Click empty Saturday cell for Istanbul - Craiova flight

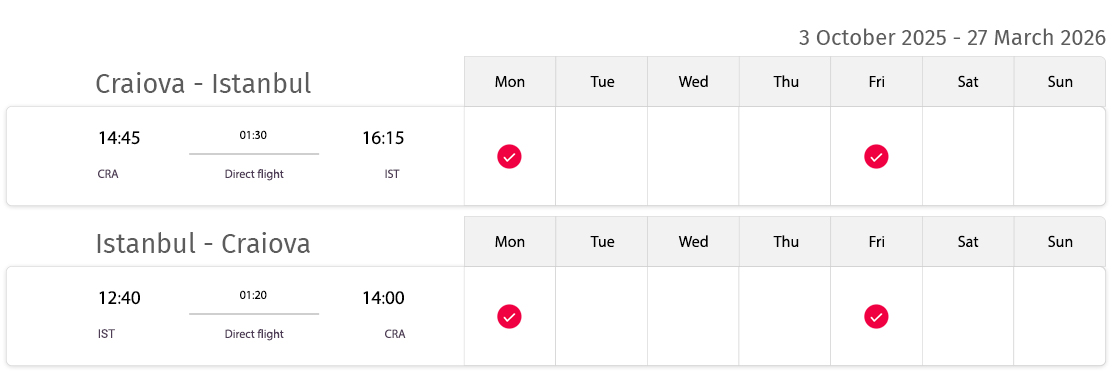pos(968,316)
